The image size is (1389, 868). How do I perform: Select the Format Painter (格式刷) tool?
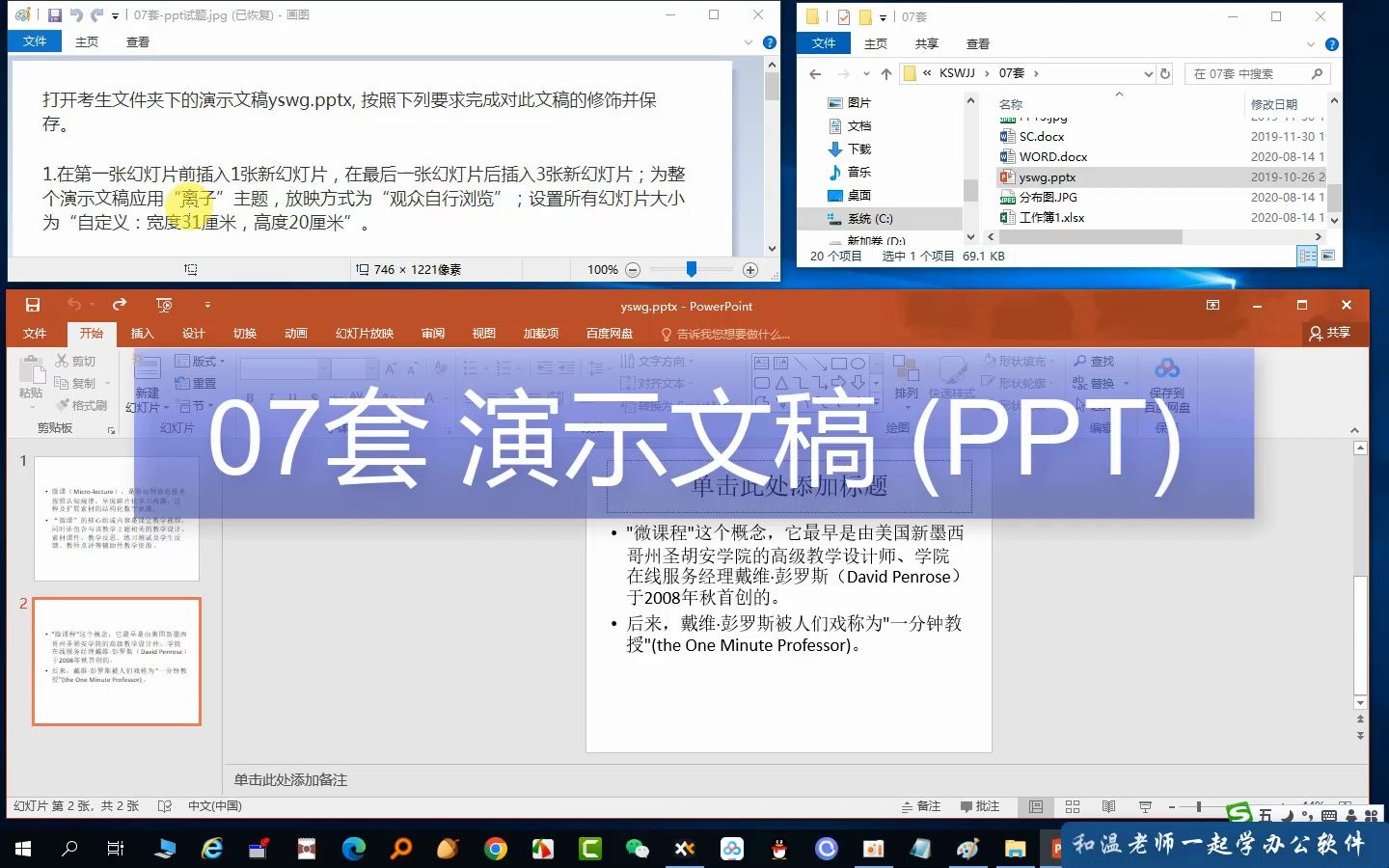[x=82, y=405]
